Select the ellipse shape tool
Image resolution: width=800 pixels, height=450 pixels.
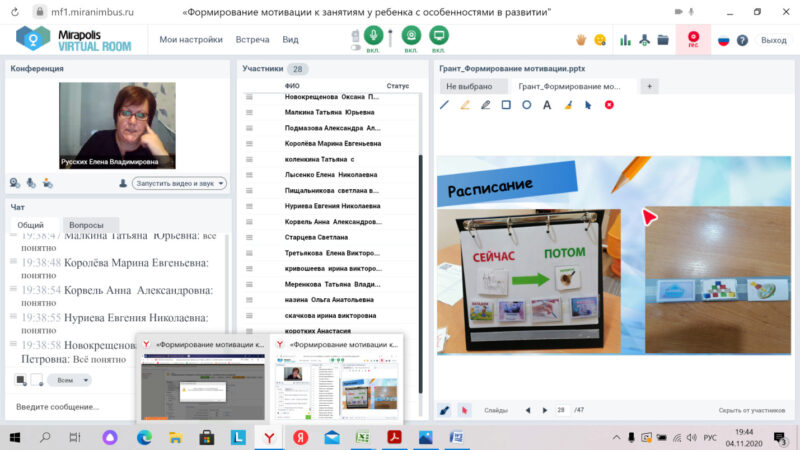coord(527,105)
